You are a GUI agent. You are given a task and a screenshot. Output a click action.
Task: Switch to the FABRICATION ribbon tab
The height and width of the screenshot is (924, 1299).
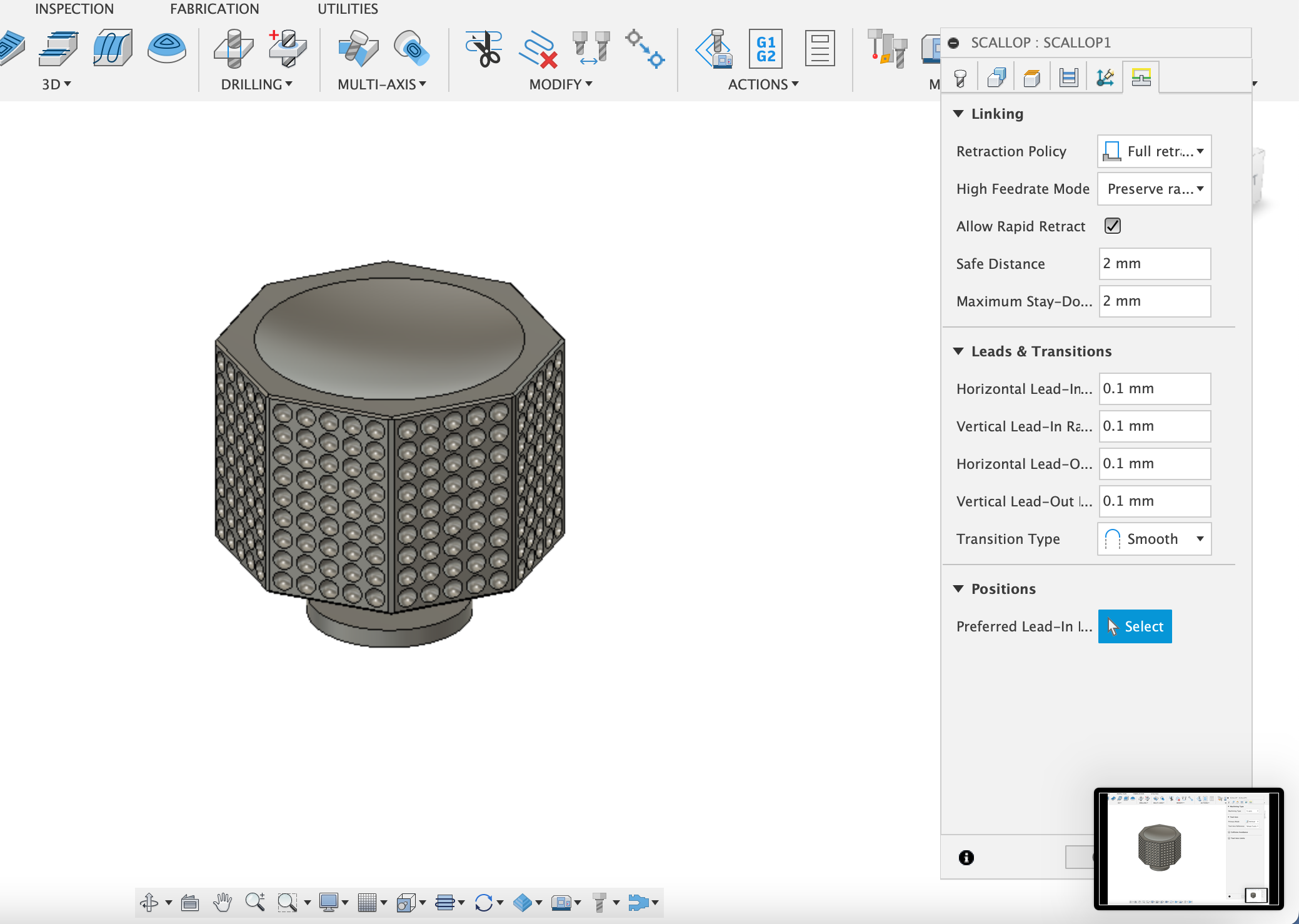point(214,9)
